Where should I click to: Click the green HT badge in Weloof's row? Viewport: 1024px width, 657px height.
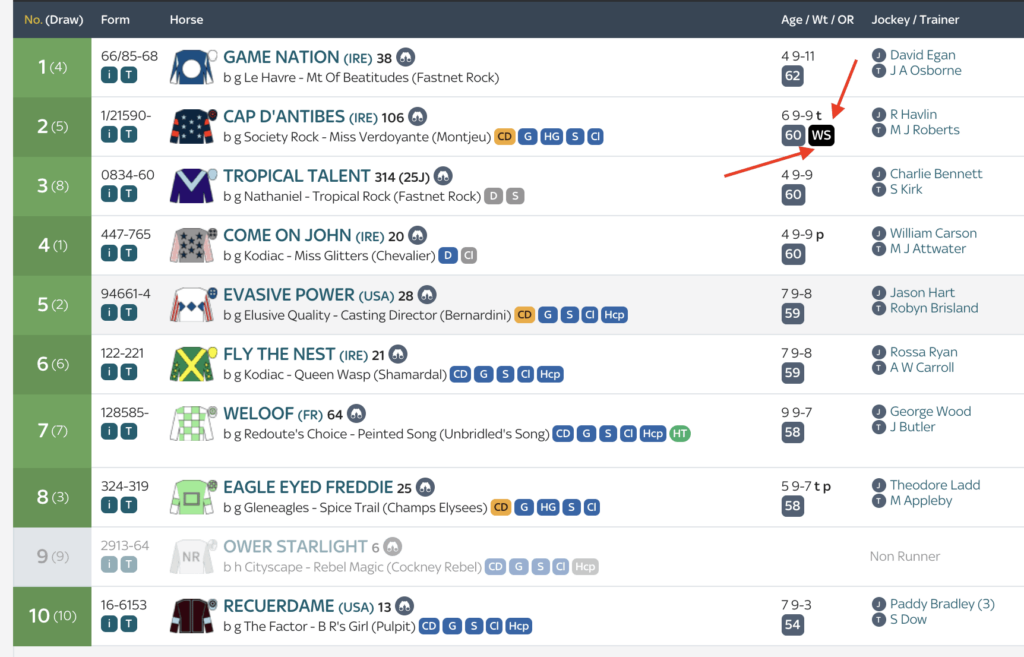point(680,434)
